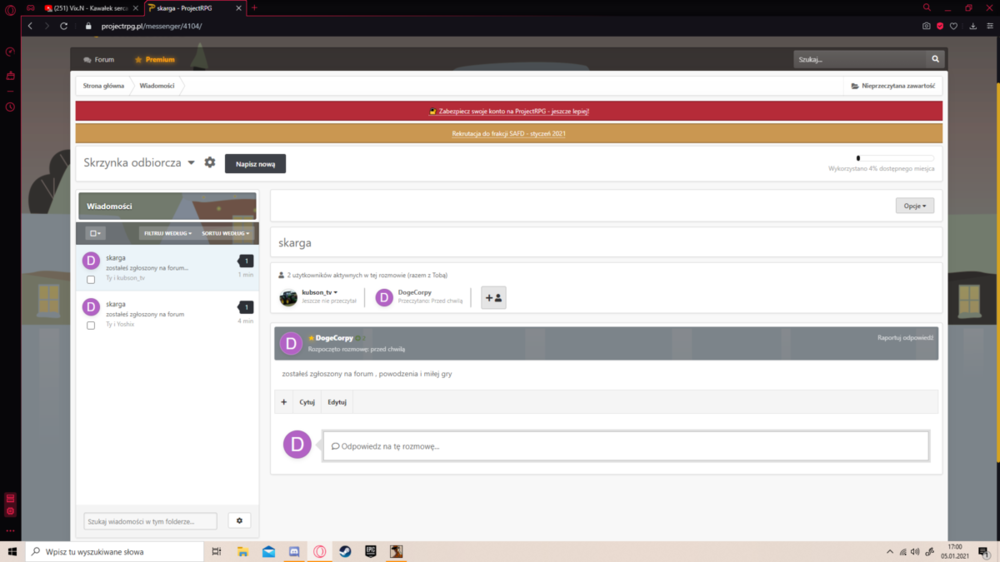The width and height of the screenshot is (1000, 562).
Task: Open a new browser tab
Action: pyautogui.click(x=254, y=8)
